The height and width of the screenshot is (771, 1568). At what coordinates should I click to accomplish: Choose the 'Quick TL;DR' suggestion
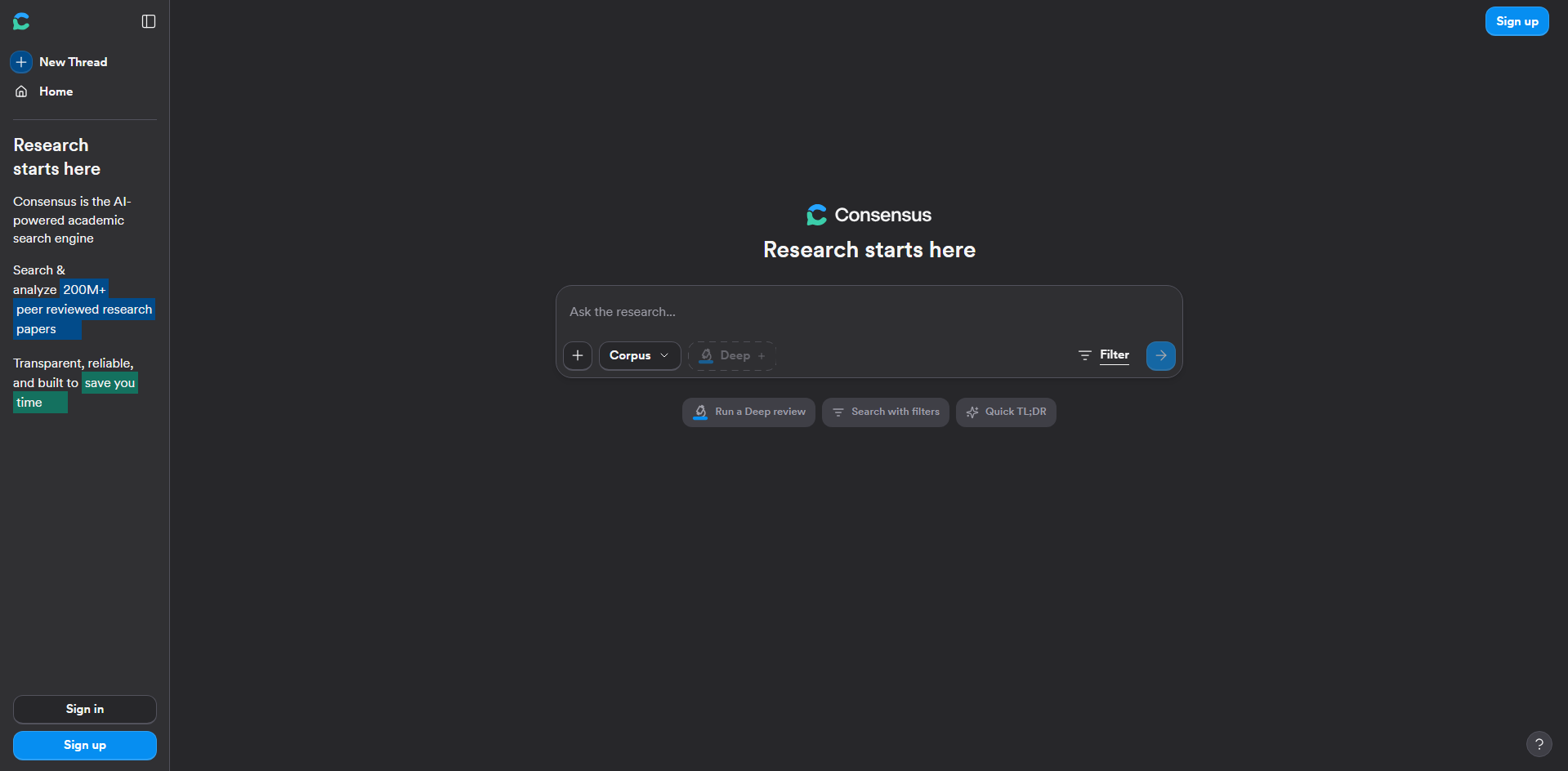(x=1006, y=412)
